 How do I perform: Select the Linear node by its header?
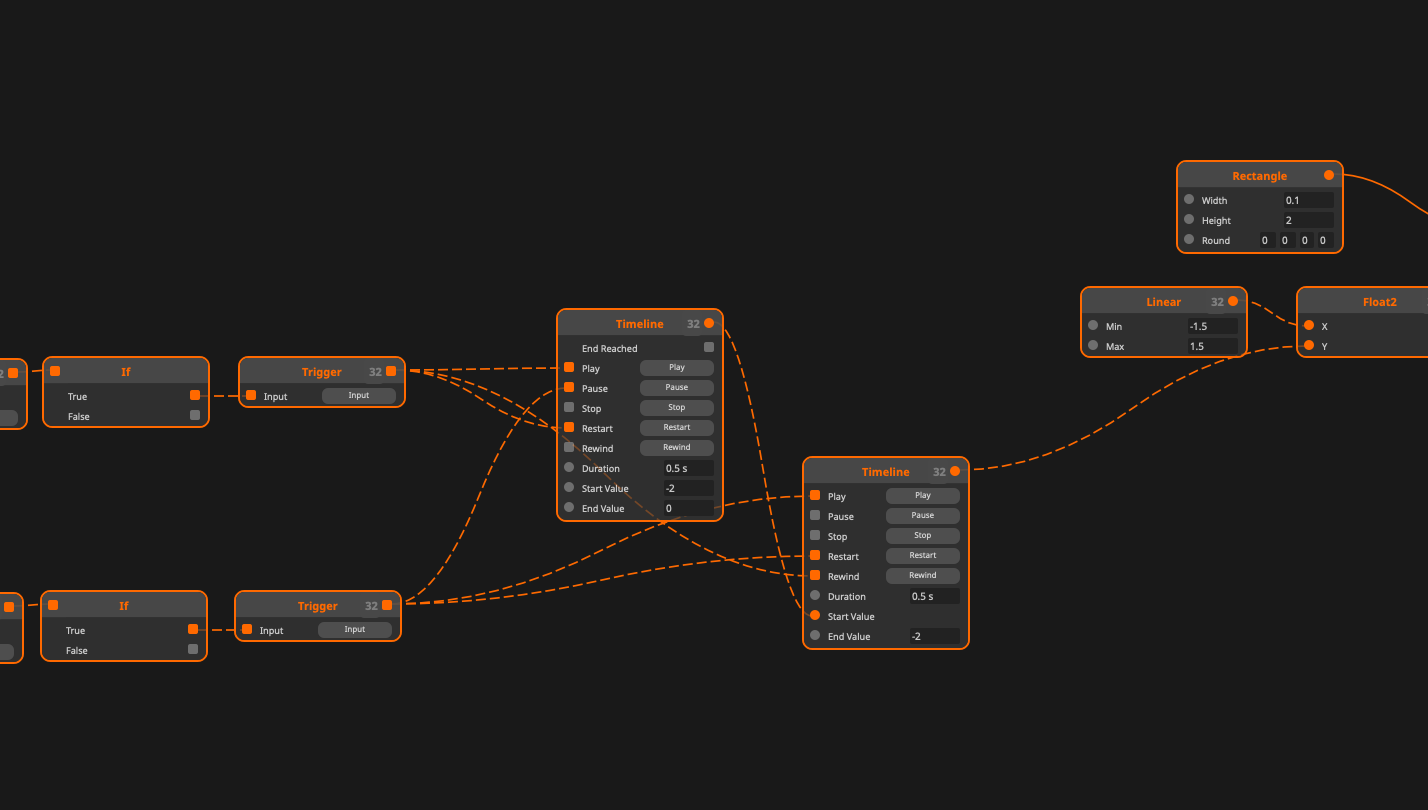[x=1162, y=302]
